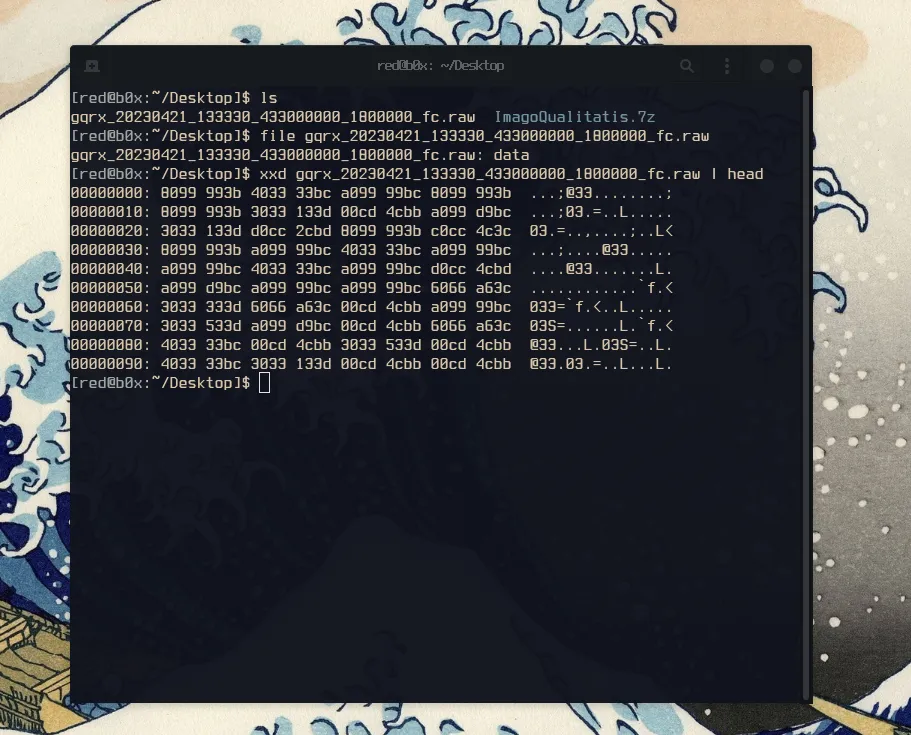Close the terminal window
911x735 pixels.
[x=795, y=66]
